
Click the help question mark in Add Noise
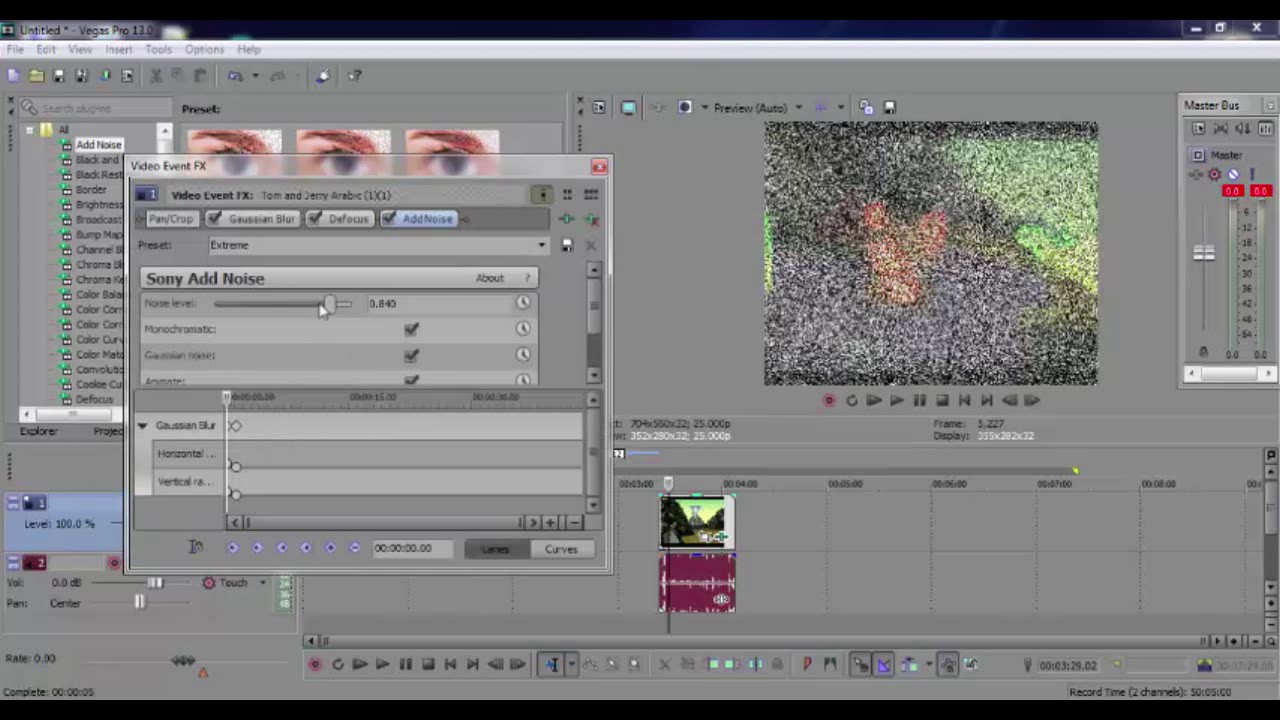[x=527, y=278]
